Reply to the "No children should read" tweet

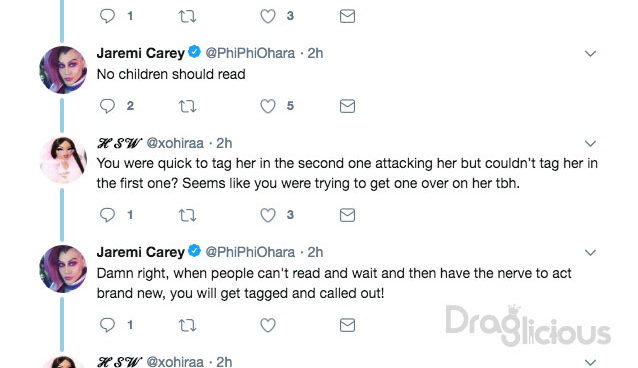(107, 106)
